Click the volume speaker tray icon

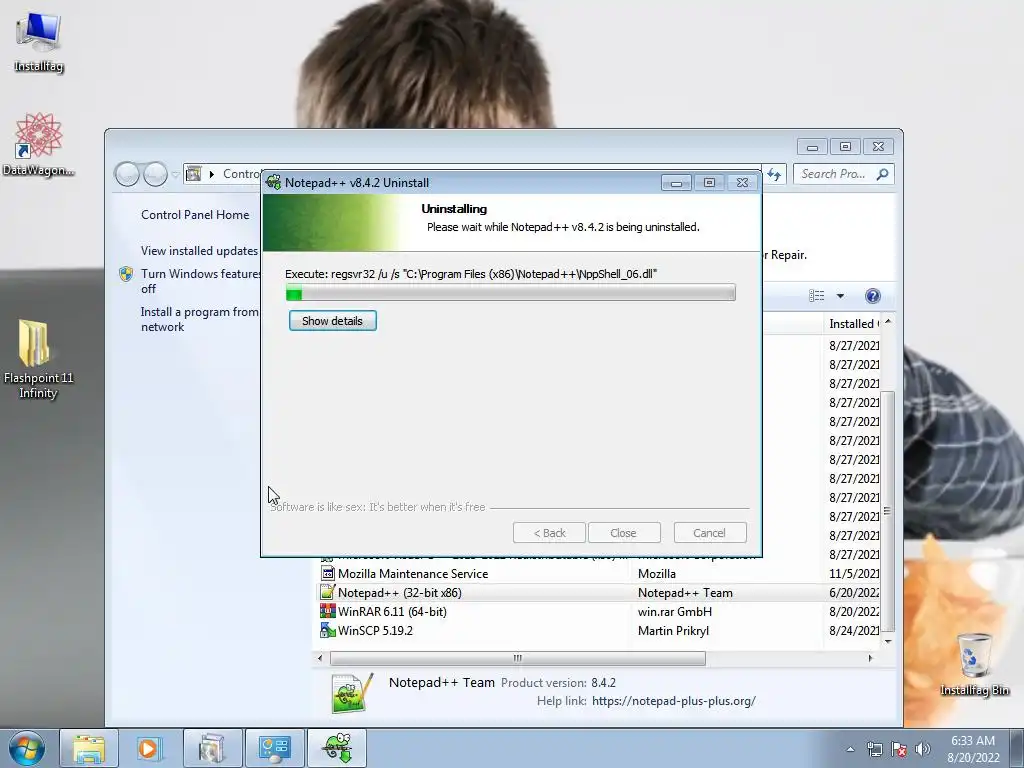[x=922, y=749]
